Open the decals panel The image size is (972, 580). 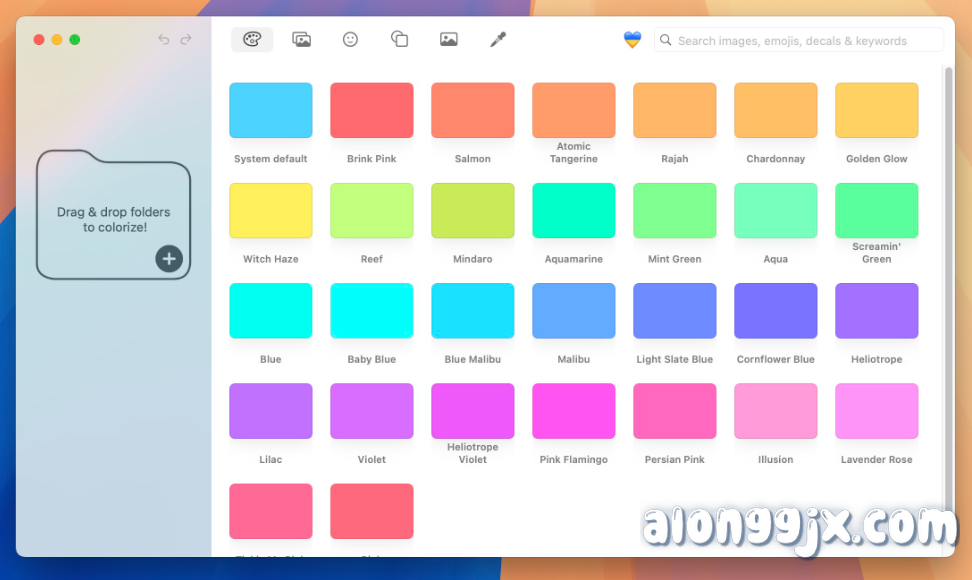(x=399, y=39)
